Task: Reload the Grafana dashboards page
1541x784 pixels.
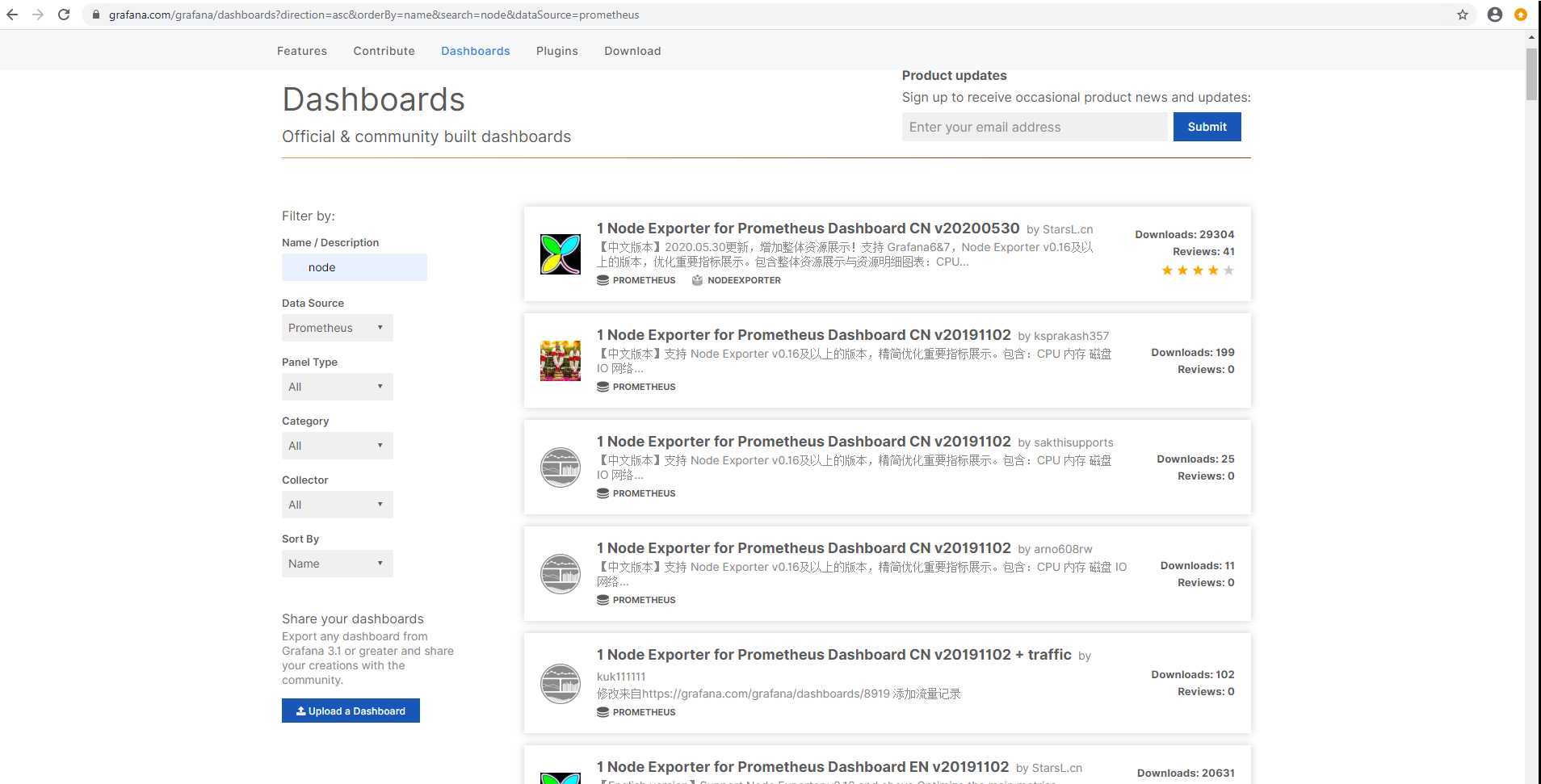Action: coord(64,15)
